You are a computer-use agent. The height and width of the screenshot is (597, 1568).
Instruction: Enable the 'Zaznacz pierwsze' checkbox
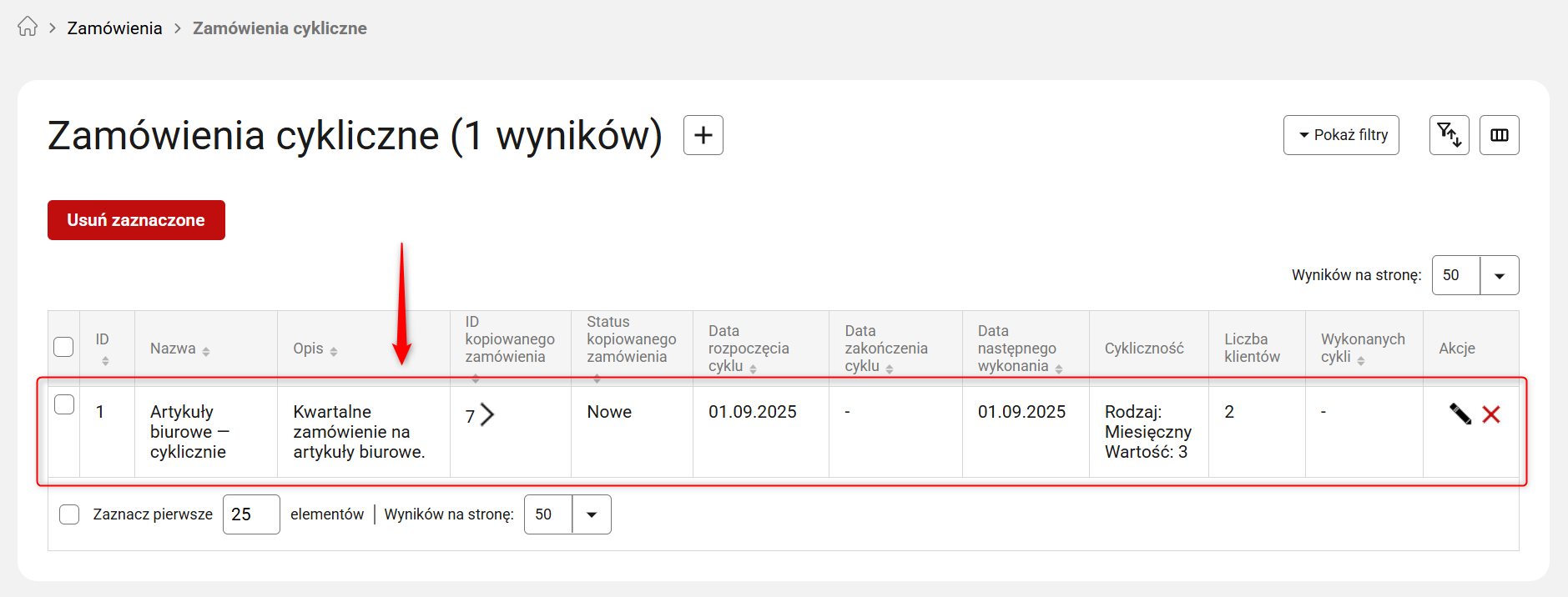69,514
